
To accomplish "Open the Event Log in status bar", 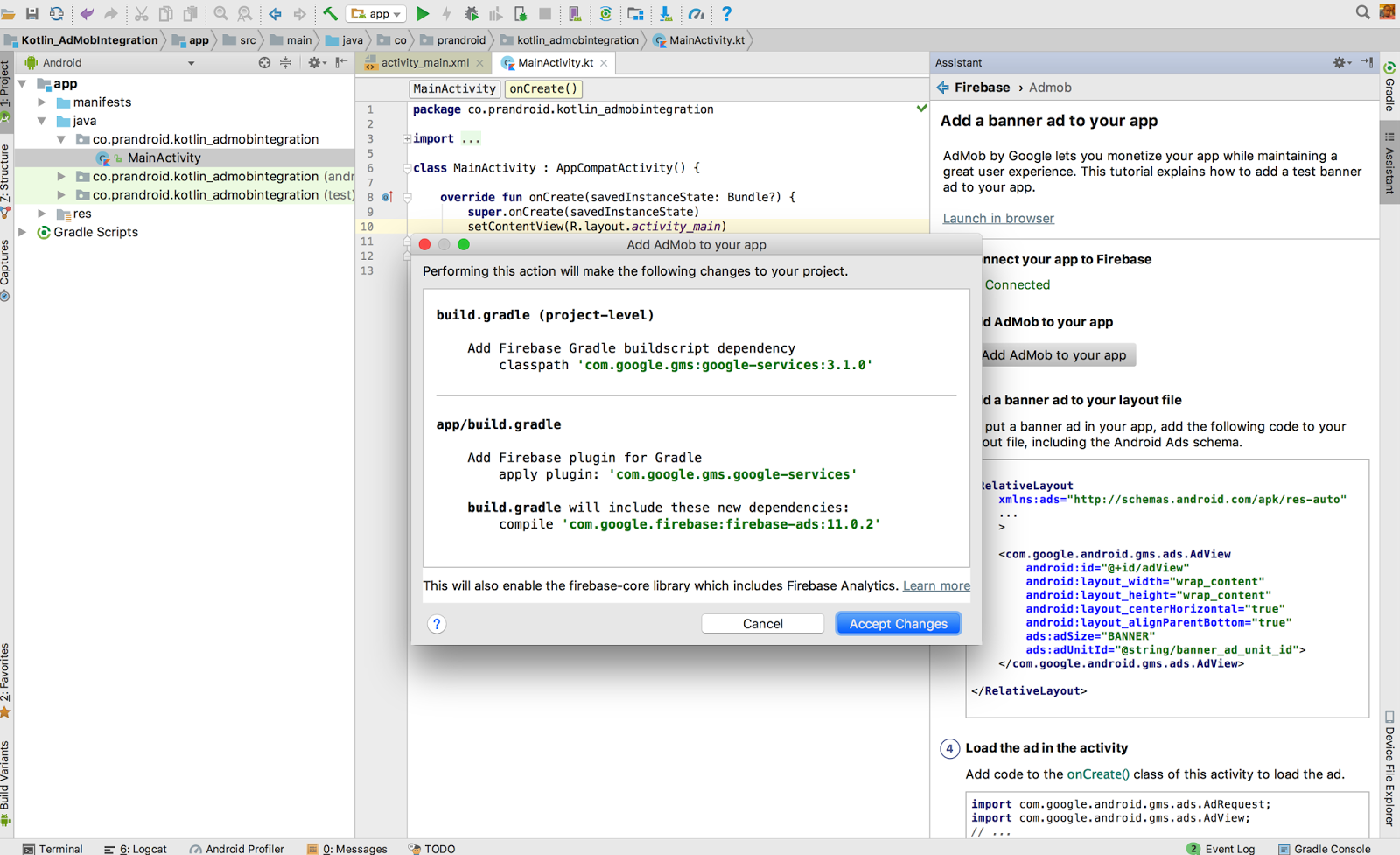I will click(1221, 849).
